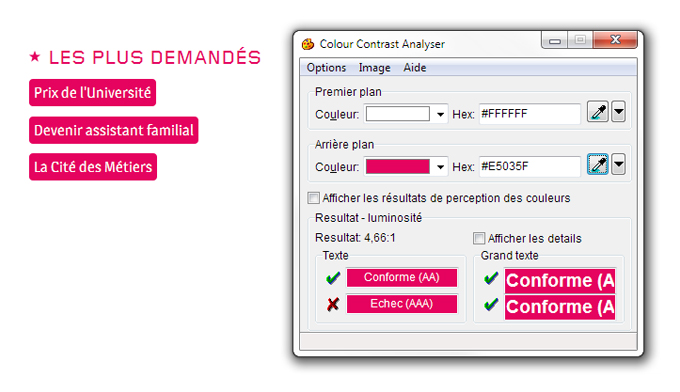Expand the Premier plan Couleur dropdown
Screen dimensions: 680x392
440,114
